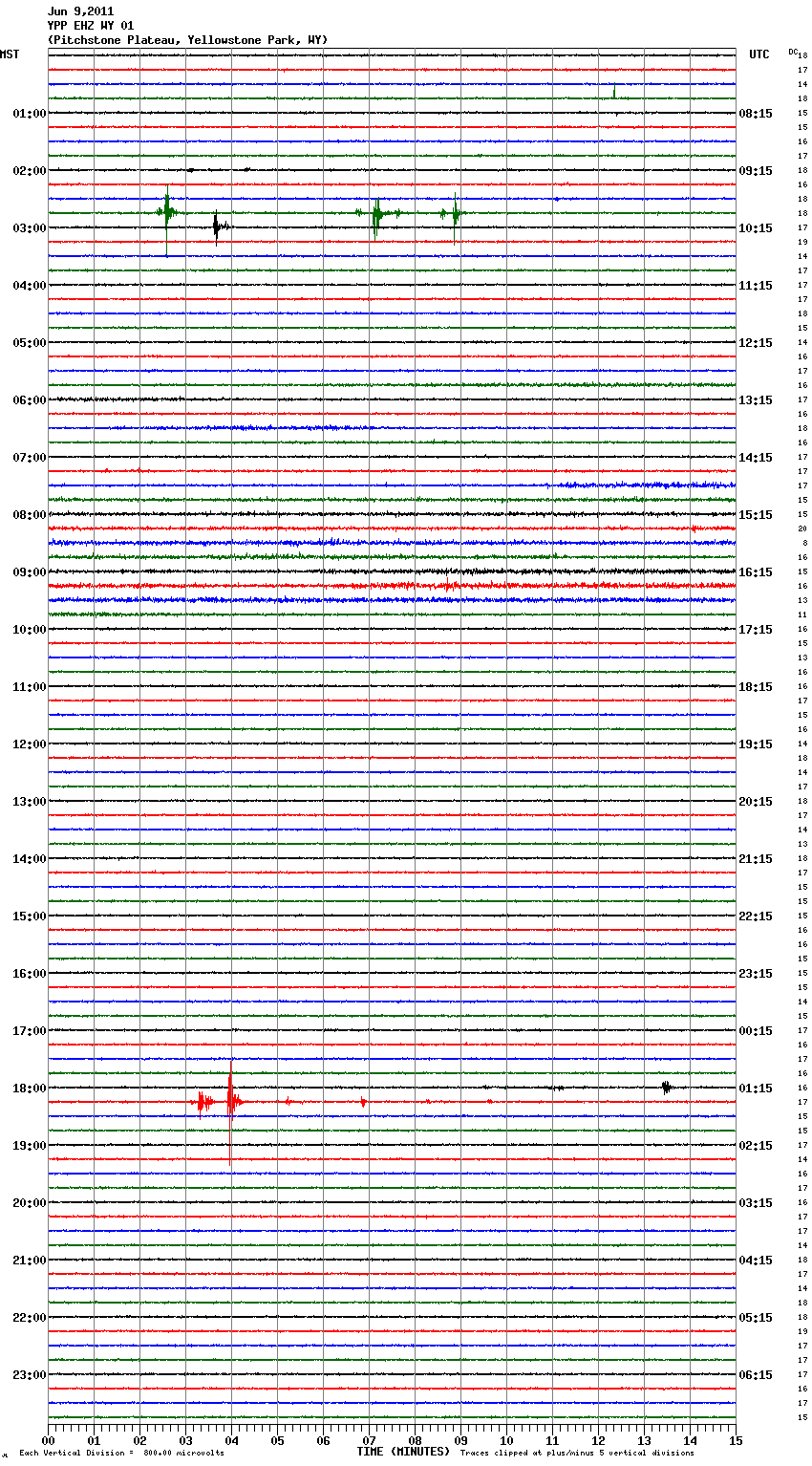Select the 01:00 MST time label
812x1466 pixels.
click(x=30, y=114)
